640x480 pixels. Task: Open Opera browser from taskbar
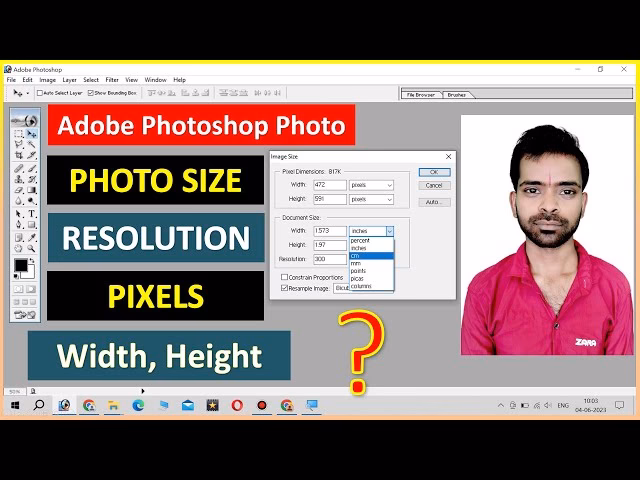tap(237, 405)
